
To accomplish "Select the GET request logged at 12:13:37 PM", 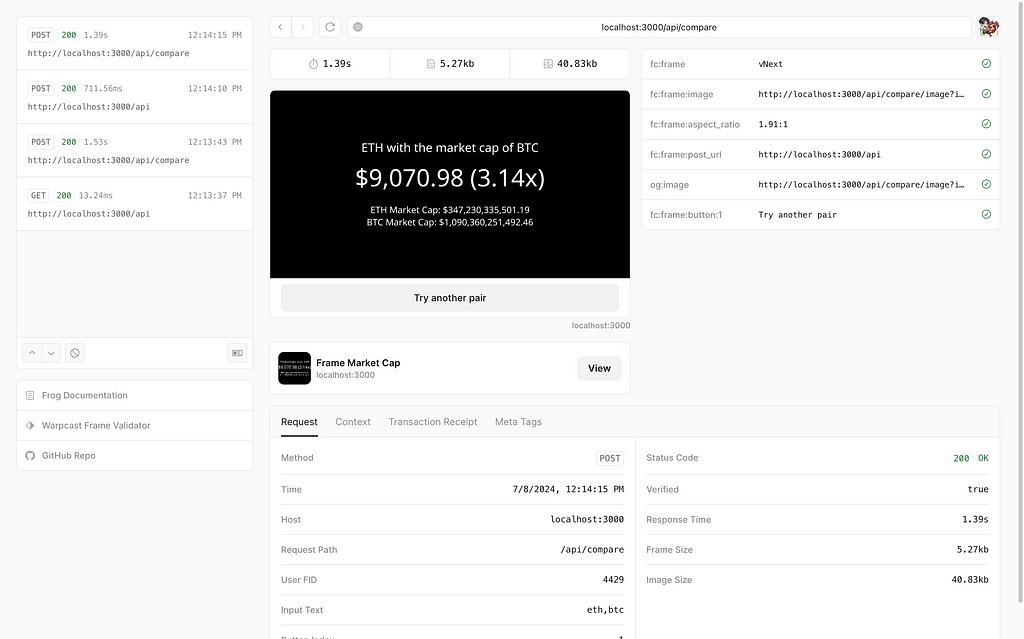I will point(135,204).
